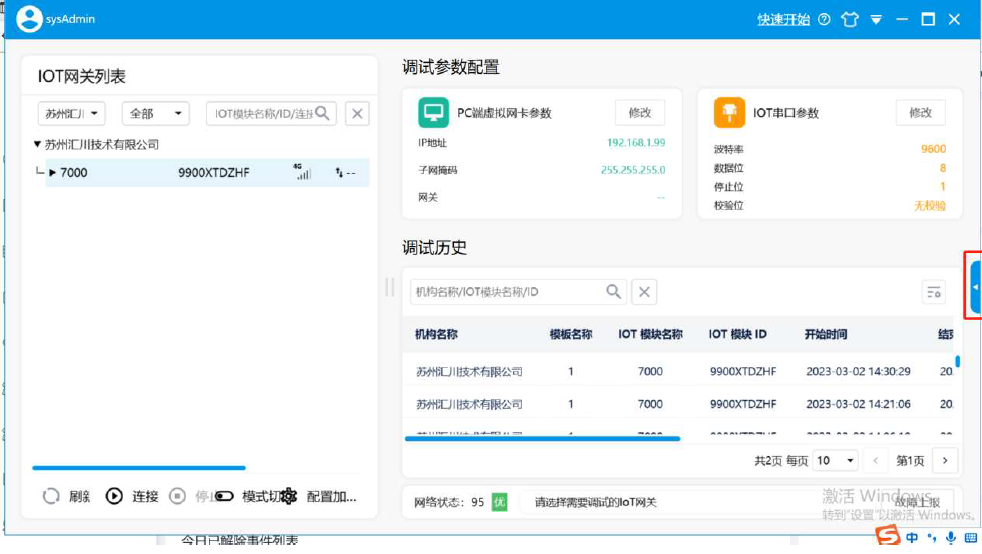Expand the blue side panel handle
Image resolution: width=982 pixels, height=554 pixels.
click(x=975, y=287)
